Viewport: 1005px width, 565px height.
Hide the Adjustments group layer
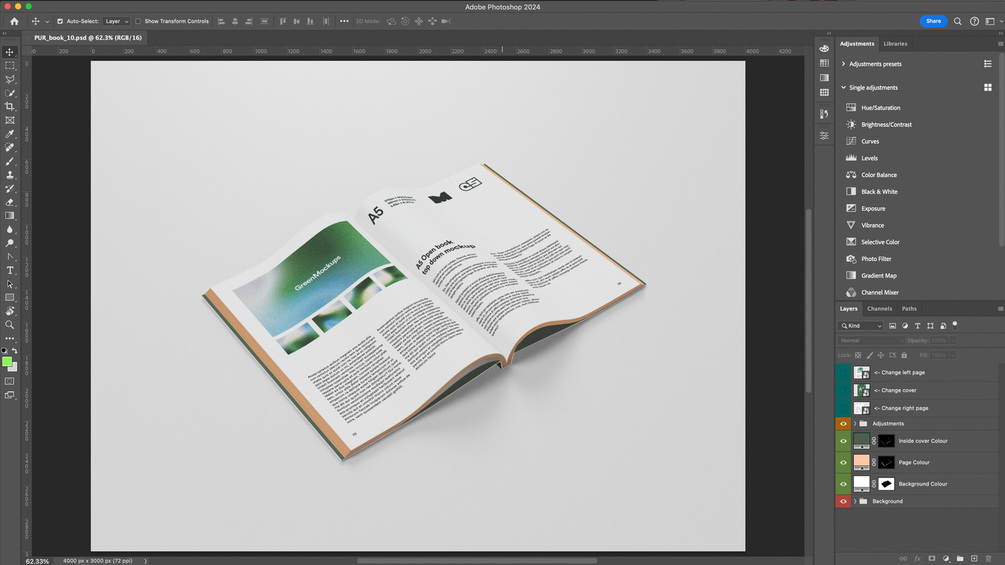point(843,423)
